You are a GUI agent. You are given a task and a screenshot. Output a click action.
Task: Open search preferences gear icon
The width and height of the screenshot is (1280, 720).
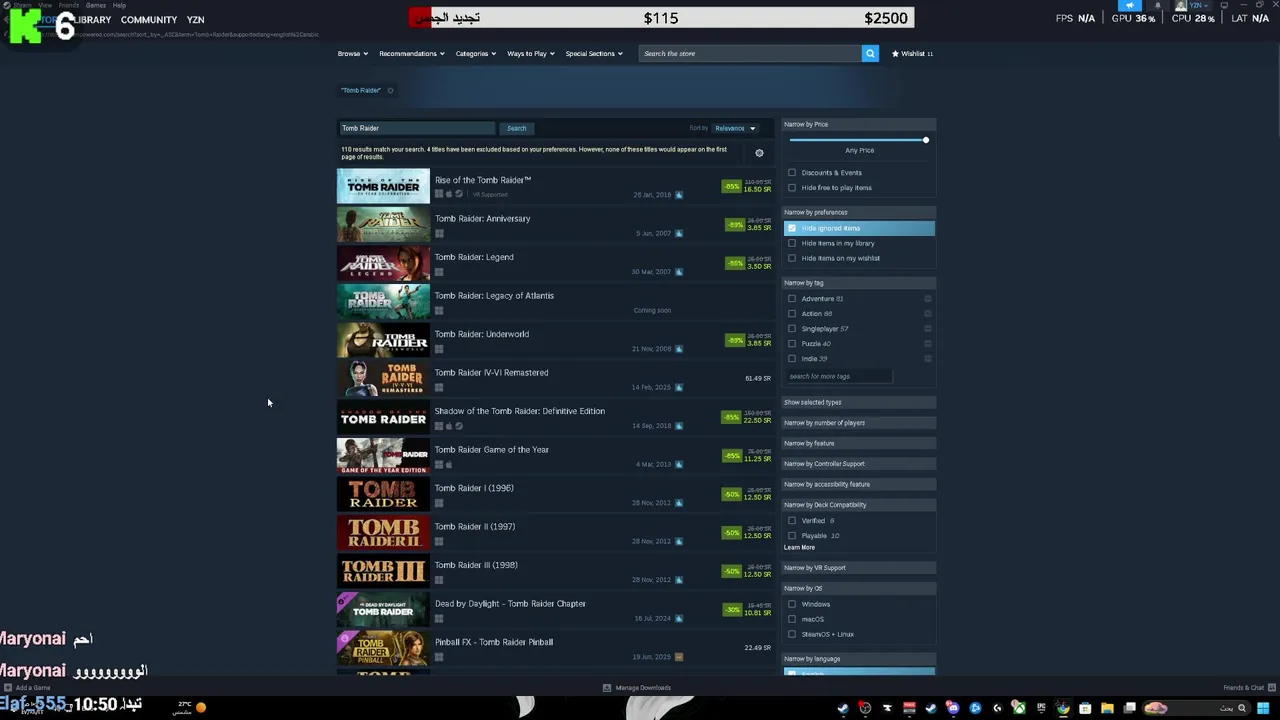[759, 153]
